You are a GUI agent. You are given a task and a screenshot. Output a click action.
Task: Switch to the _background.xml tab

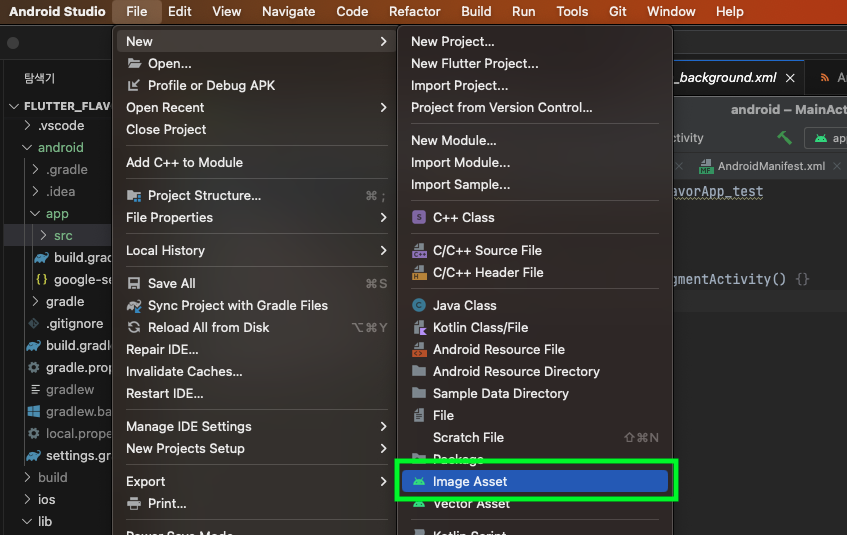click(727, 78)
